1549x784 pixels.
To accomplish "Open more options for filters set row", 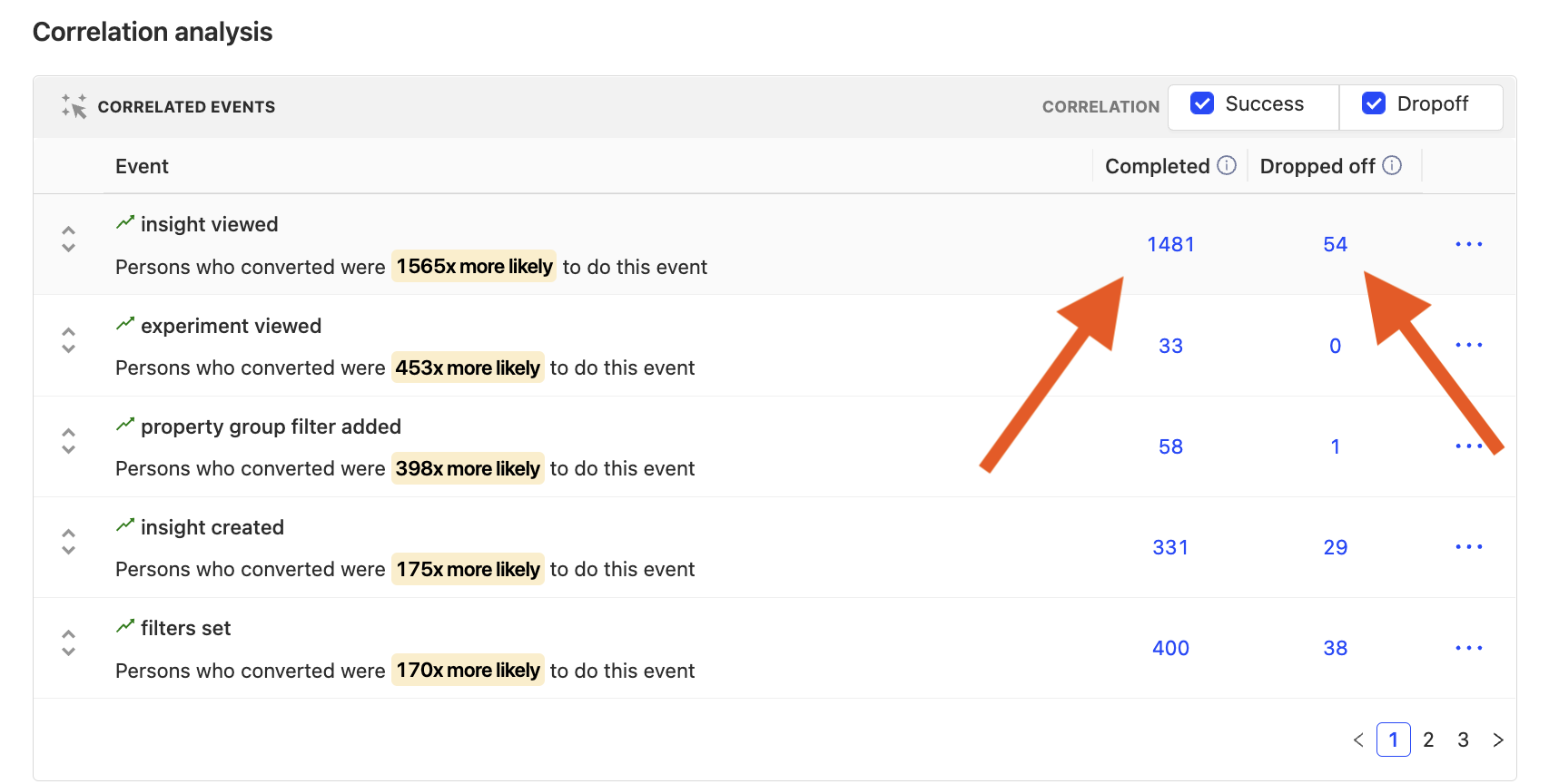I will pos(1468,648).
